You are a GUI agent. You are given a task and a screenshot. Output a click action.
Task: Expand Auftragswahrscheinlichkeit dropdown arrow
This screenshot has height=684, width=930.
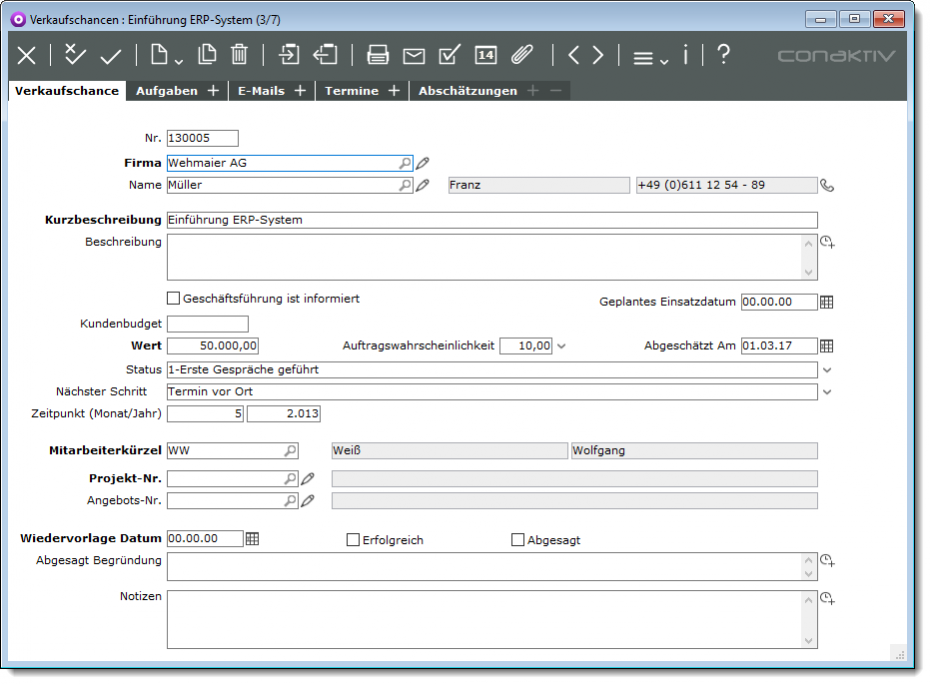[x=561, y=346]
